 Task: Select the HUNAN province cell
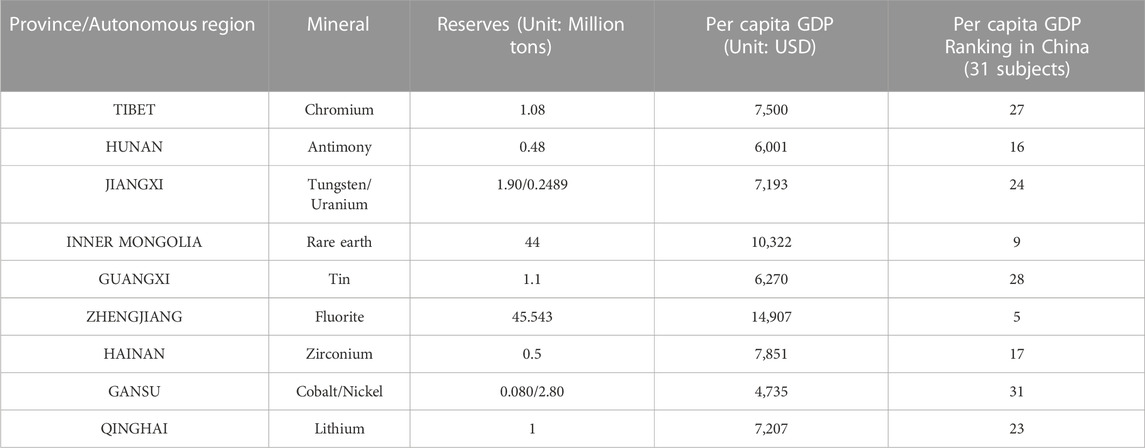[134, 147]
